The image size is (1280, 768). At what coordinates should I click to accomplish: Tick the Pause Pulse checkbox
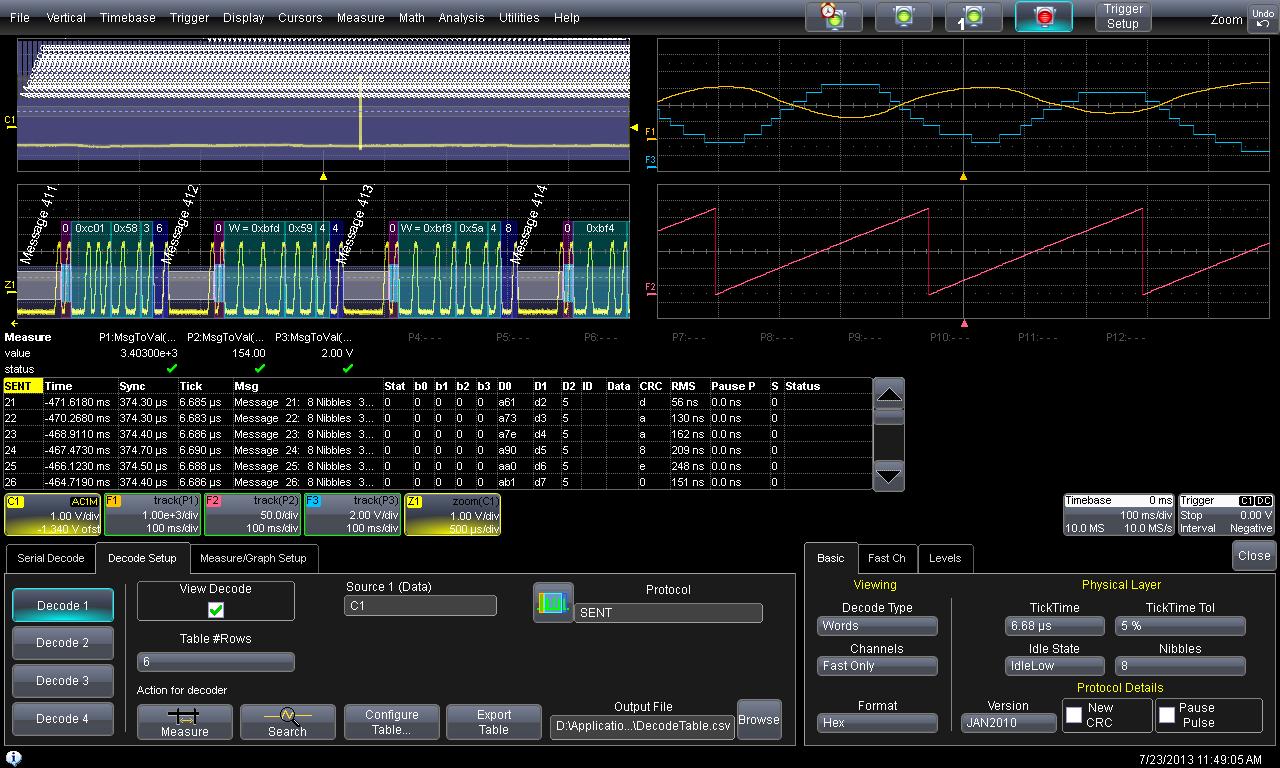[x=1166, y=715]
